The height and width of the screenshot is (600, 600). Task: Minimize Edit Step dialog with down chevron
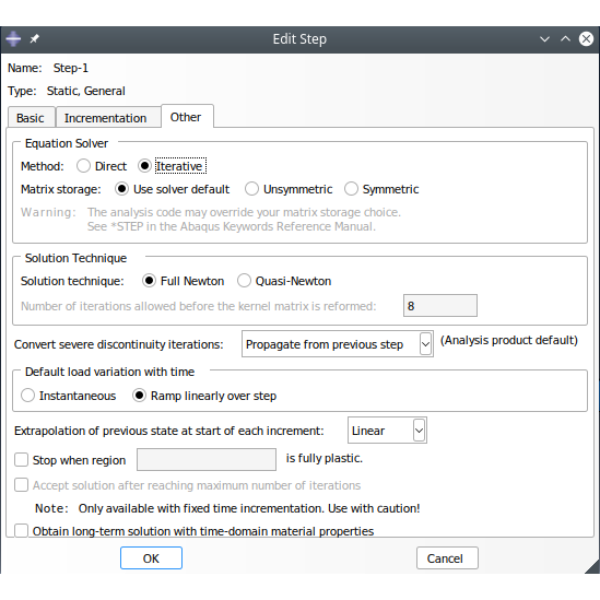[544, 39]
